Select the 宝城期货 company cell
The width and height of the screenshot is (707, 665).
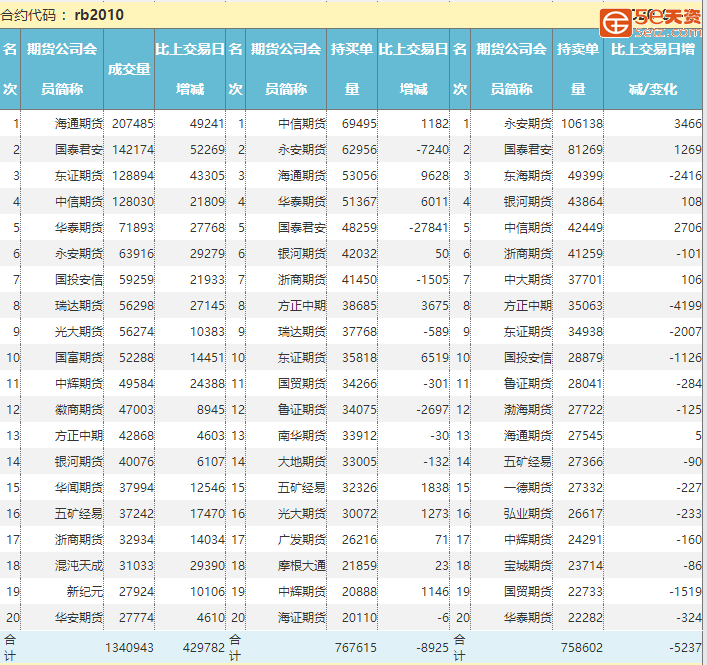pos(527,565)
